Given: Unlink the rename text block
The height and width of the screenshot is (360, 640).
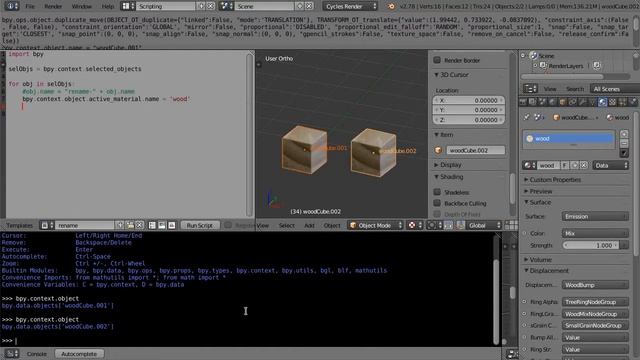Looking at the screenshot, I should [x=139, y=225].
